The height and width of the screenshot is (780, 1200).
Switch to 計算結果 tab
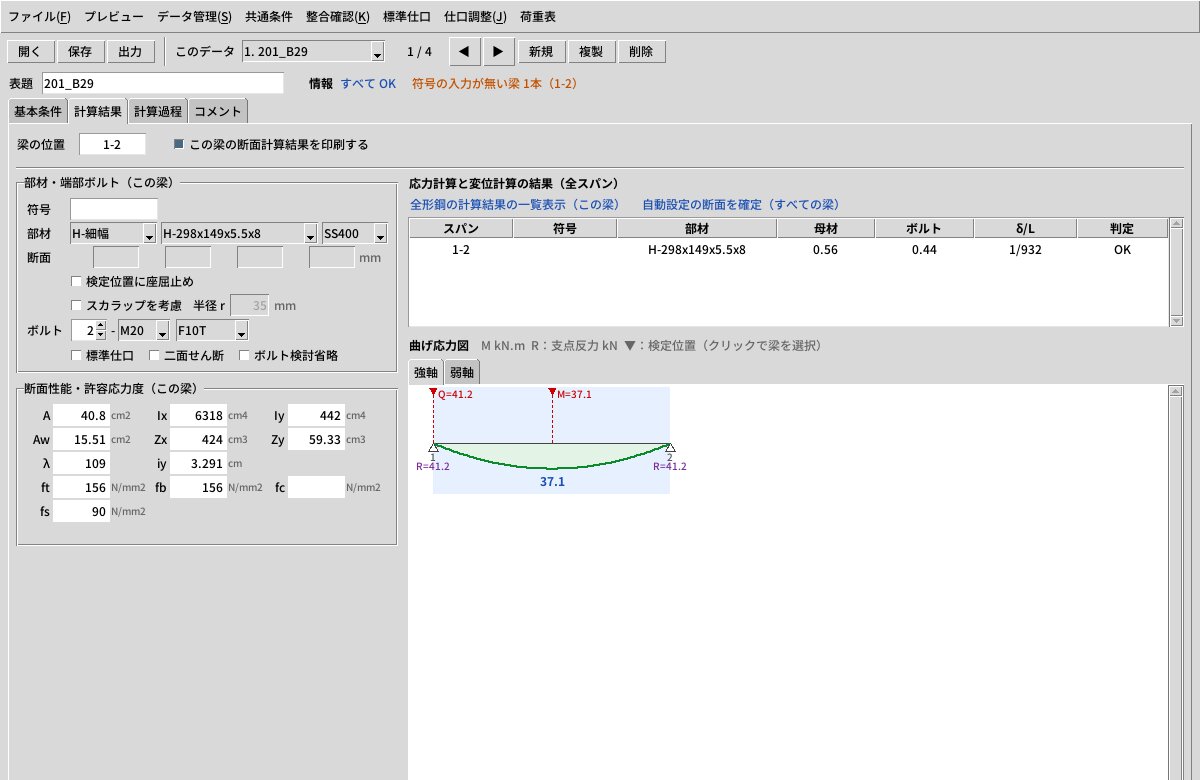[98, 111]
